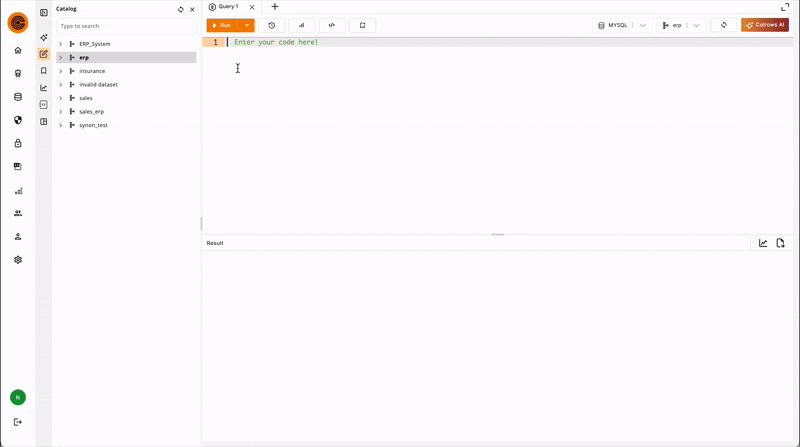Open the bar chart analytics icon in sidebar
The width and height of the screenshot is (800, 447).
point(18,191)
